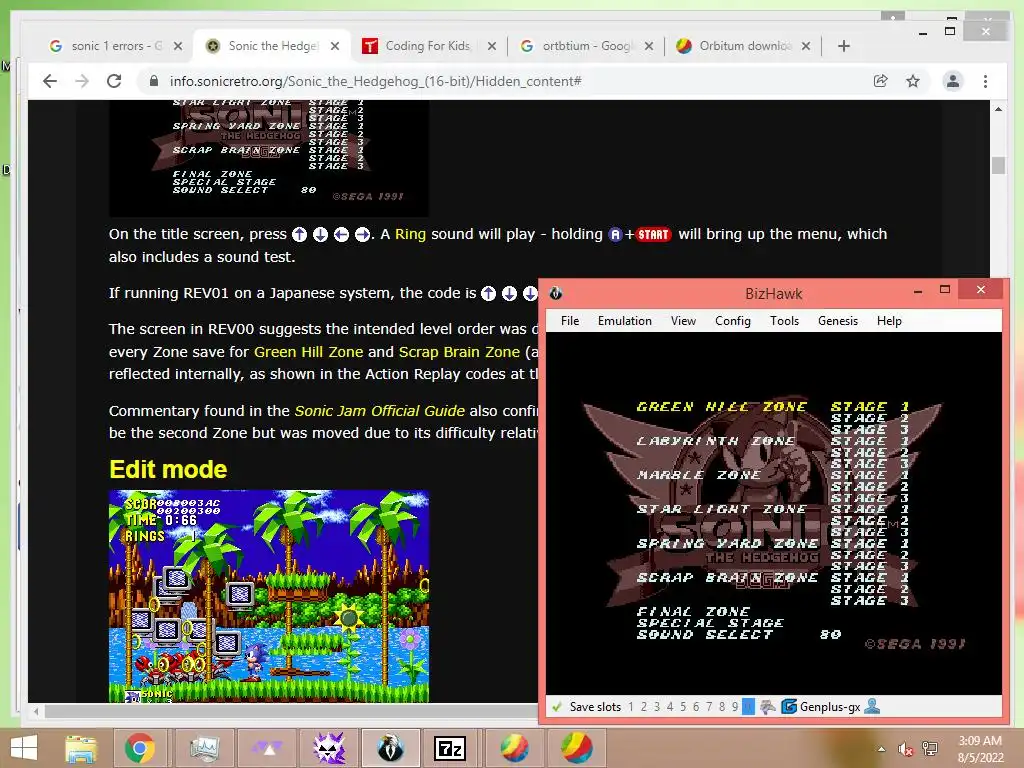
Task: Click 'GREEN HILL ZONE' in level select
Action: point(722,406)
